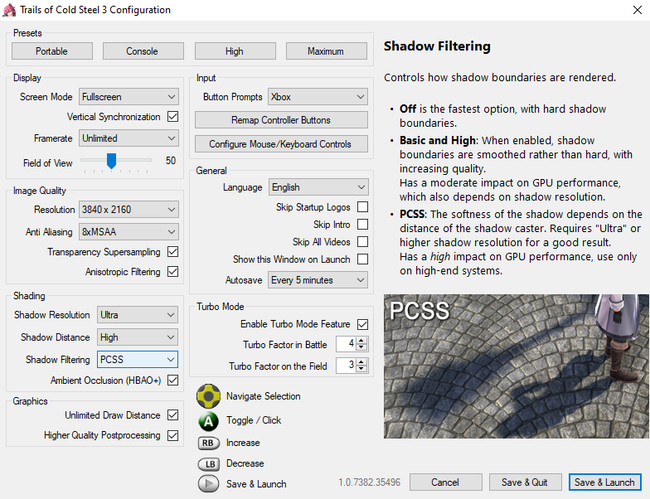
Task: Click the RB Increase controller icon
Action: pyautogui.click(x=208, y=442)
